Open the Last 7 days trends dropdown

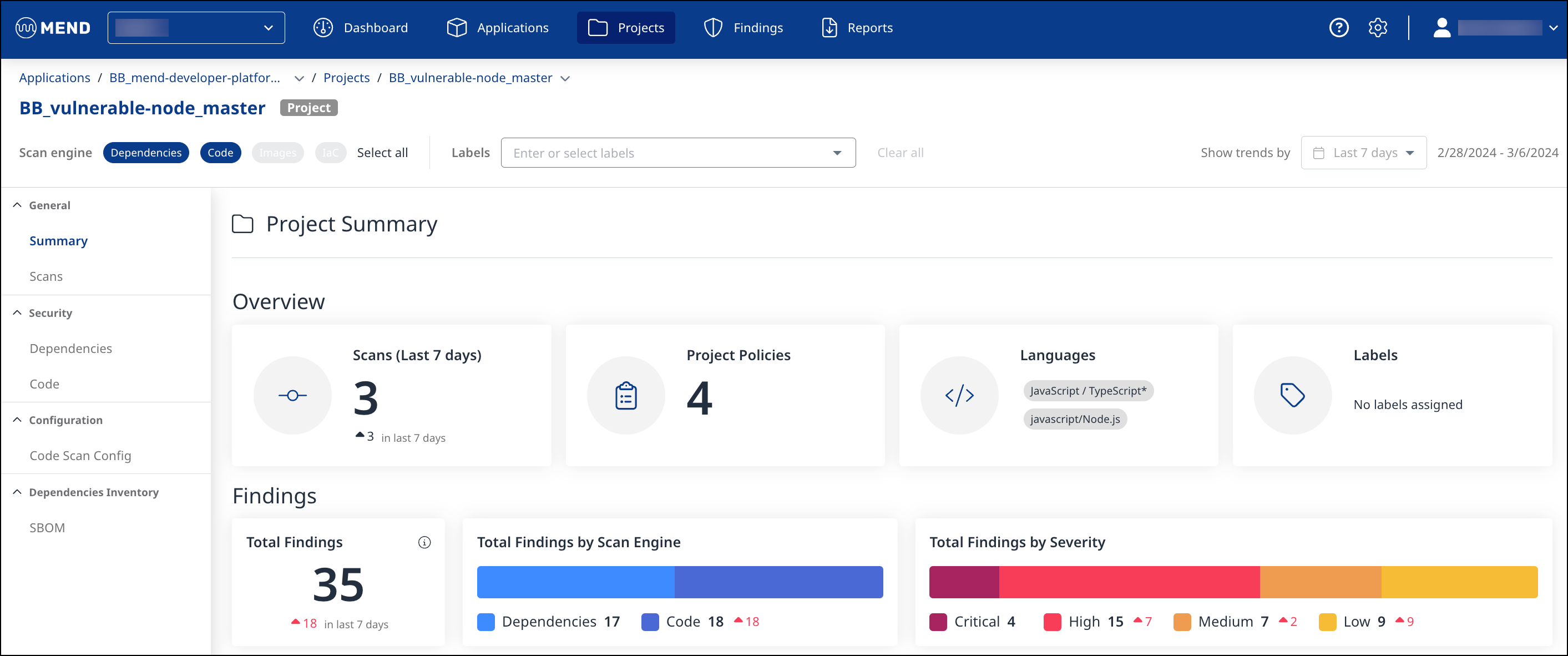[x=1363, y=153]
